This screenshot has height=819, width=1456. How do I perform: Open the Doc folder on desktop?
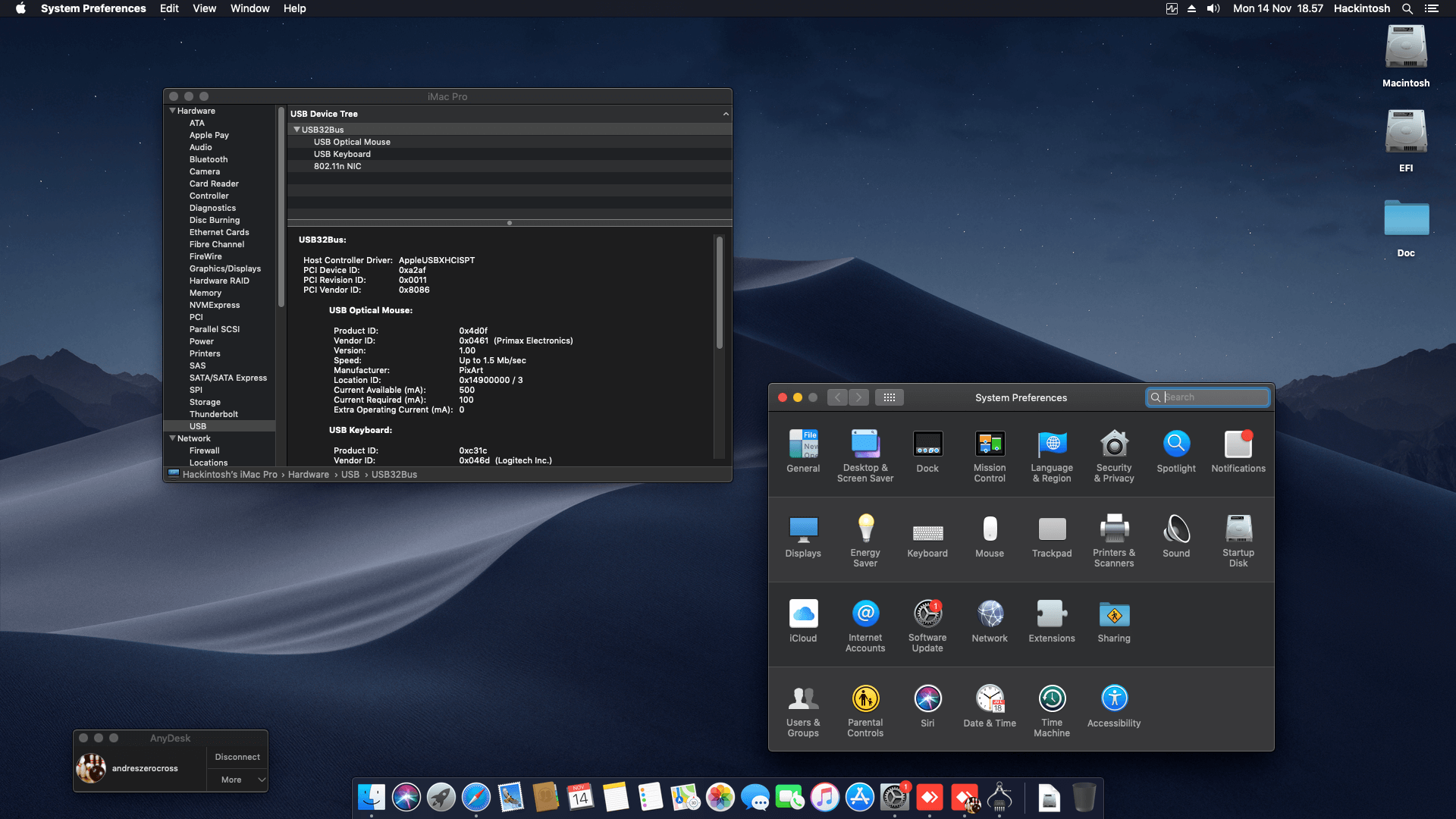tap(1406, 226)
